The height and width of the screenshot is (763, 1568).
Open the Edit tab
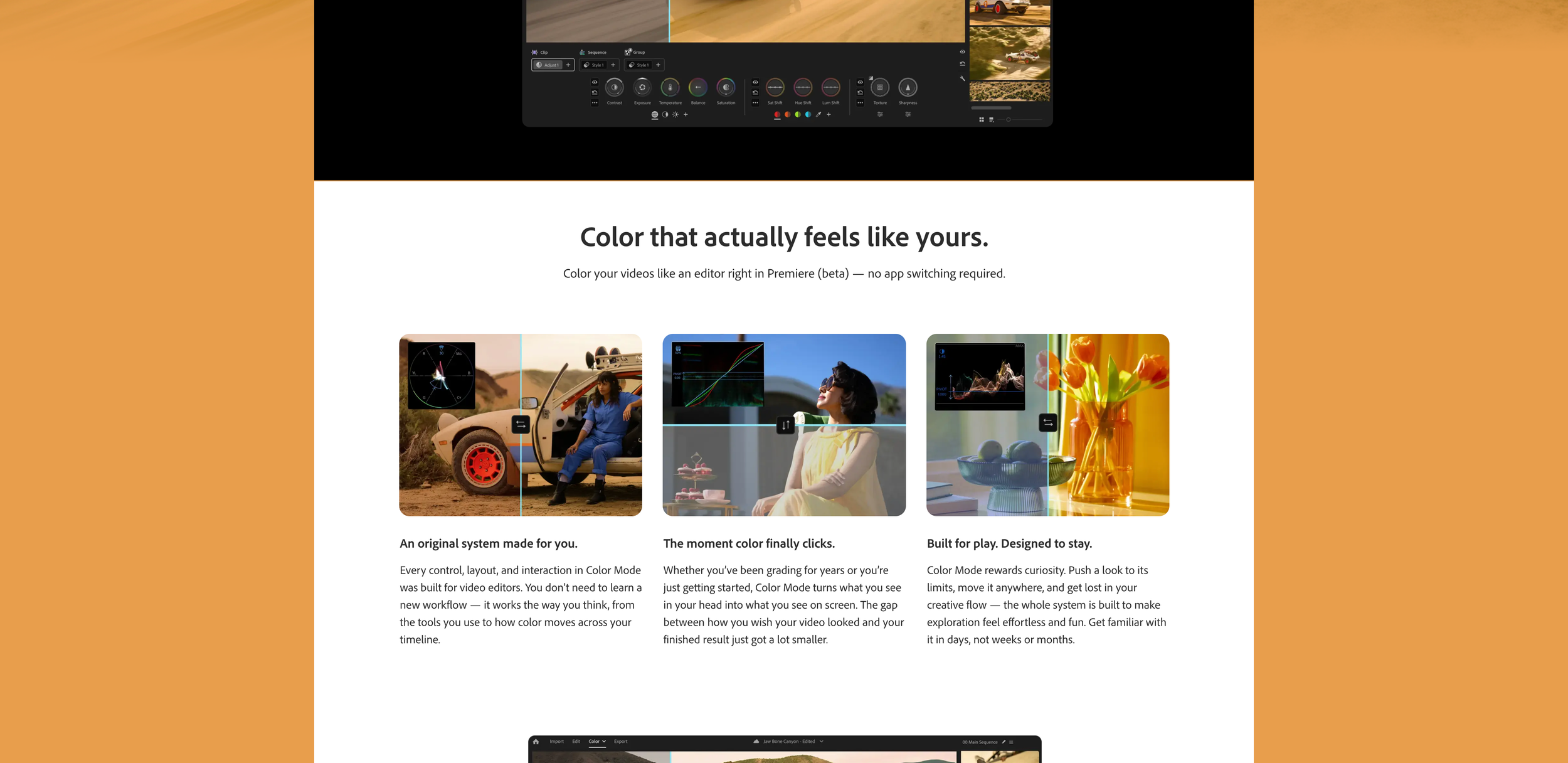pos(576,742)
